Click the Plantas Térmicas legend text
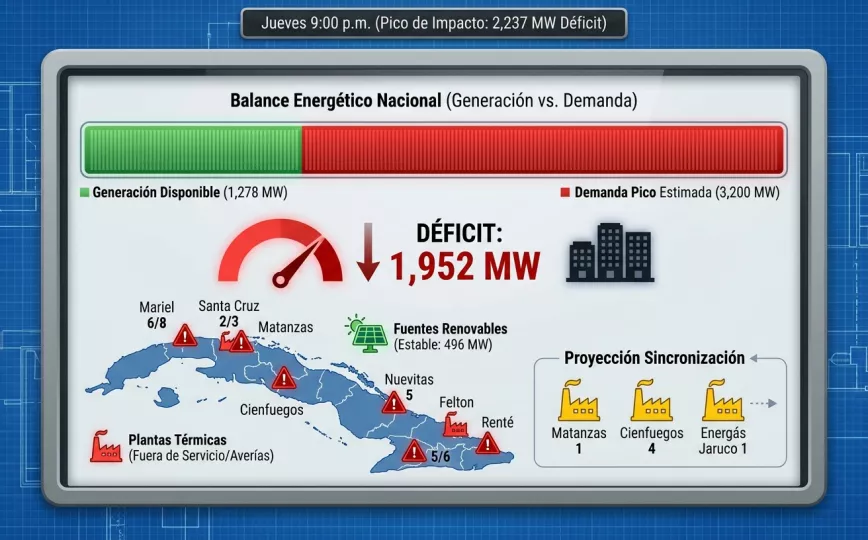This screenshot has width=868, height=540. [x=177, y=440]
